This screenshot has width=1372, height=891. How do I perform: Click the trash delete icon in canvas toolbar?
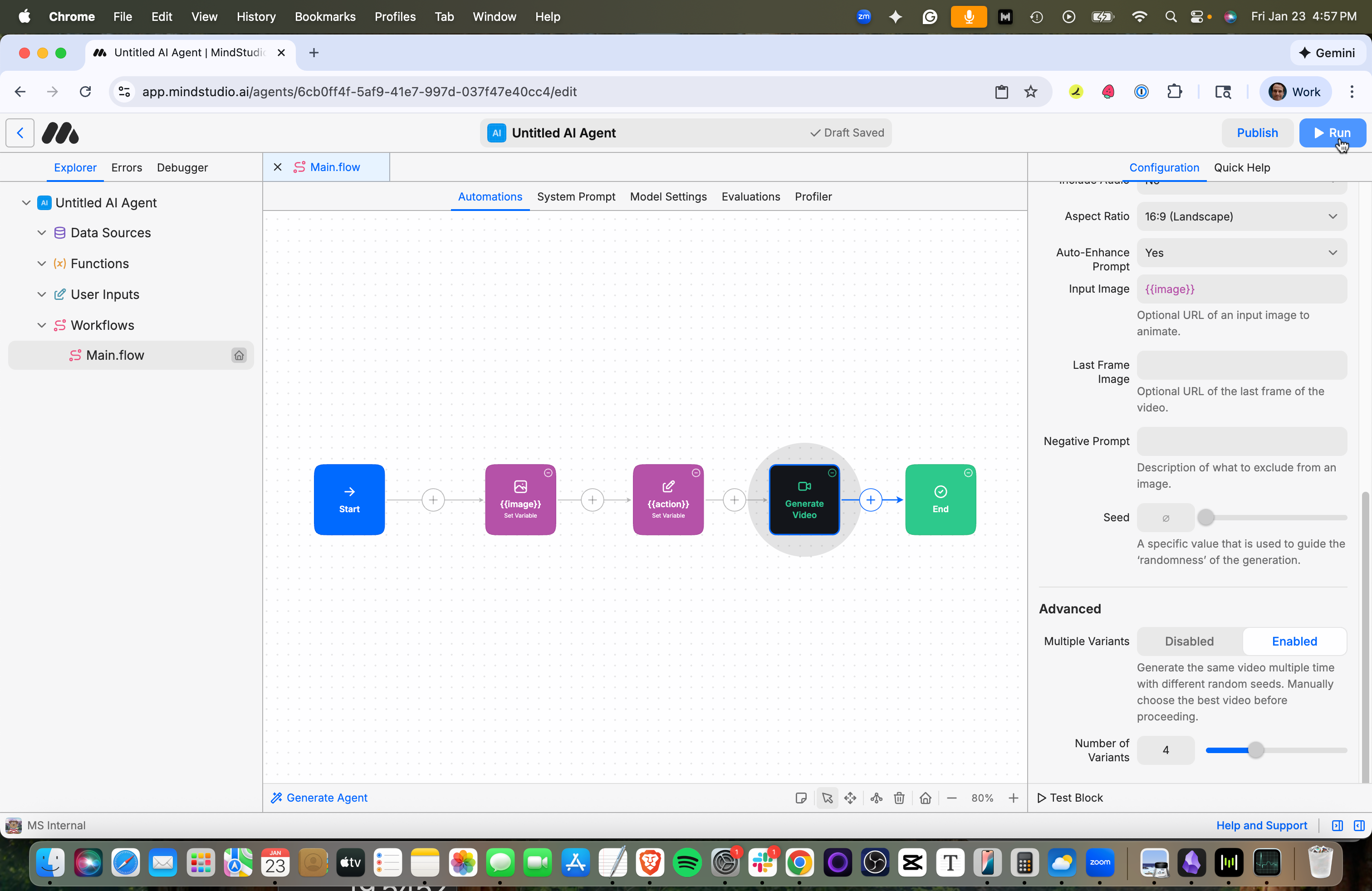pyautogui.click(x=899, y=798)
